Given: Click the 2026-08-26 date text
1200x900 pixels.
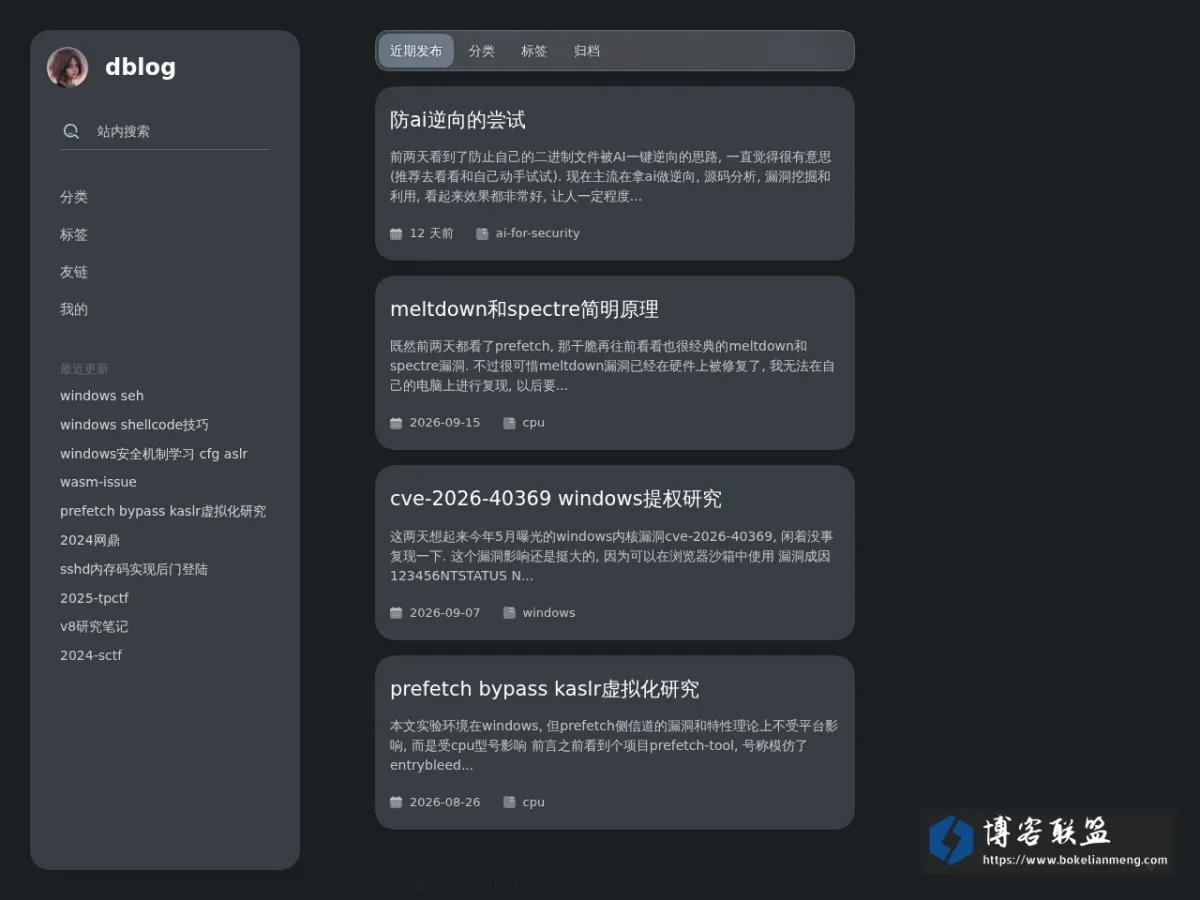Looking at the screenshot, I should pyautogui.click(x=445, y=802).
